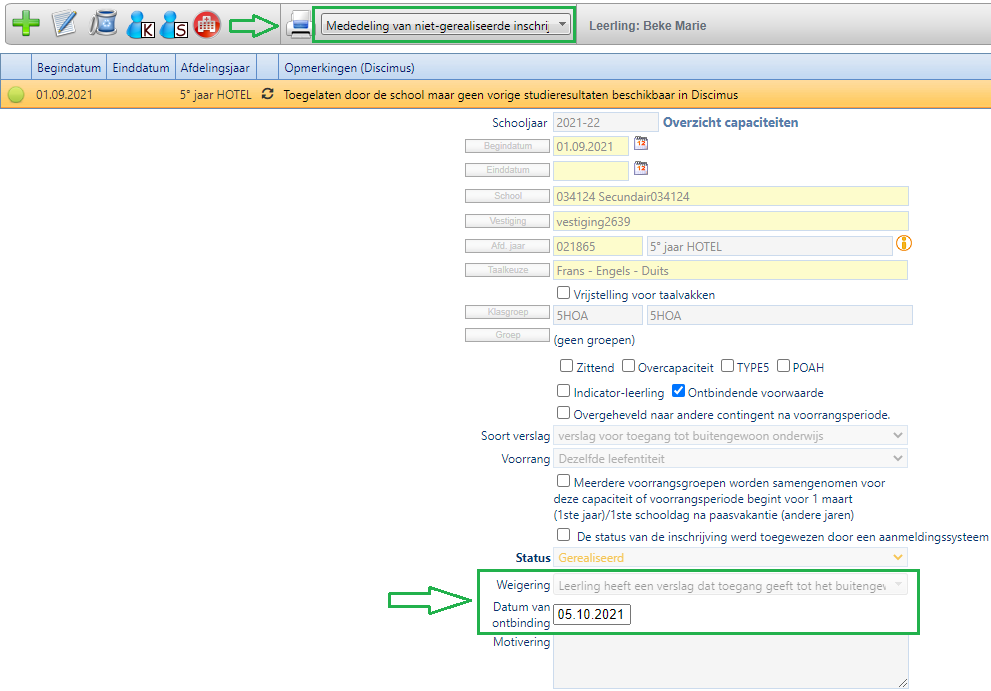Click the Toegelaten door de school remark text

pos(511,95)
